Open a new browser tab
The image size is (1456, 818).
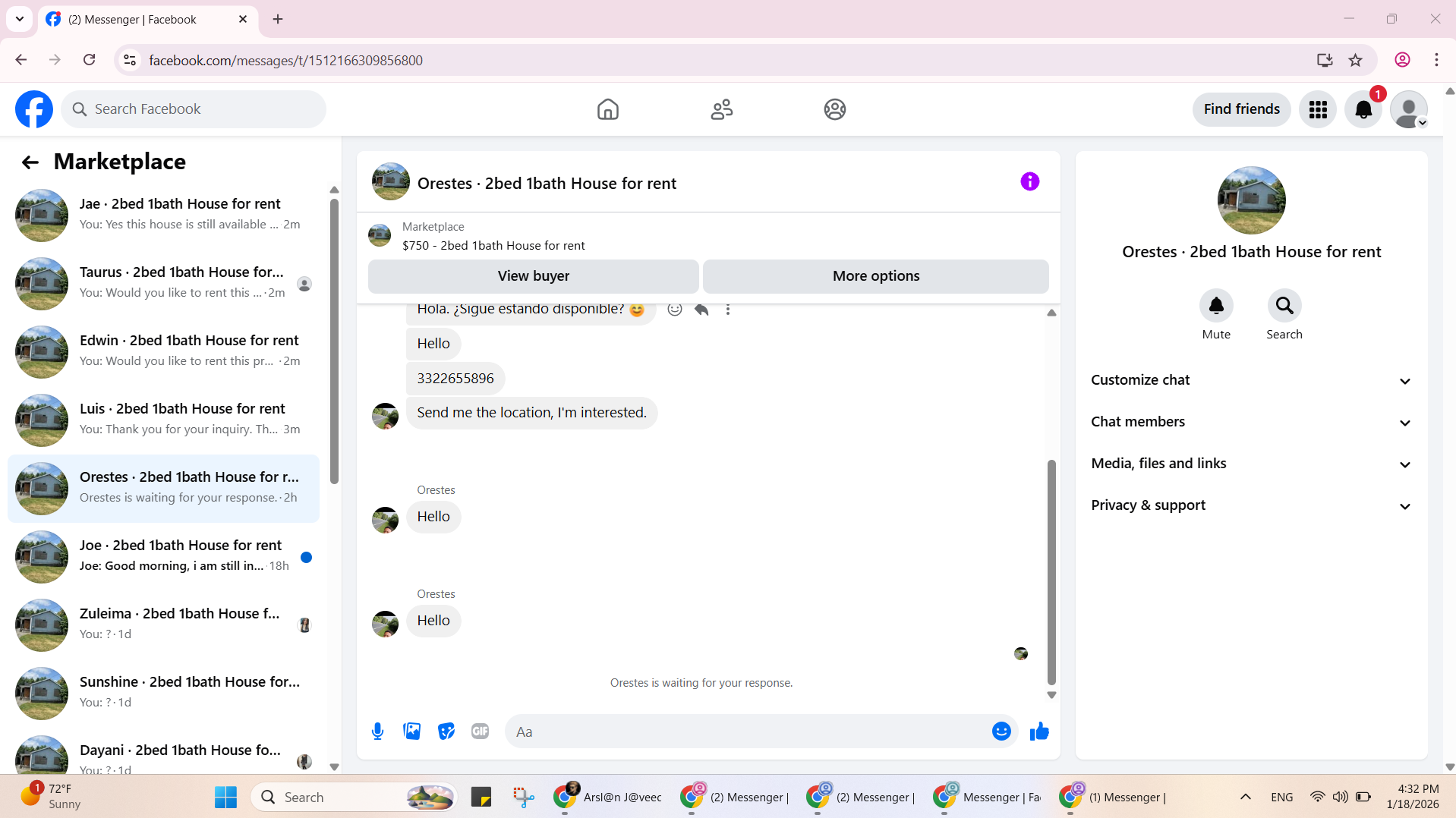(x=278, y=19)
